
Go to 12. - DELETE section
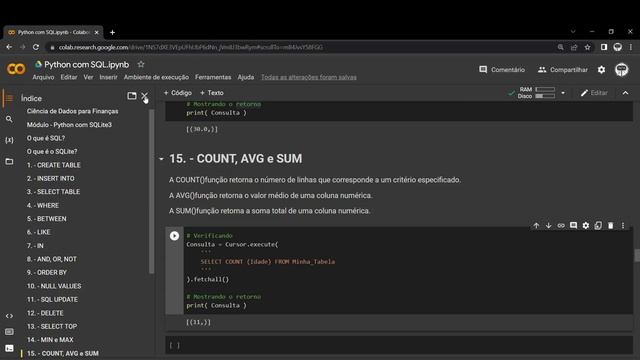coord(45,313)
